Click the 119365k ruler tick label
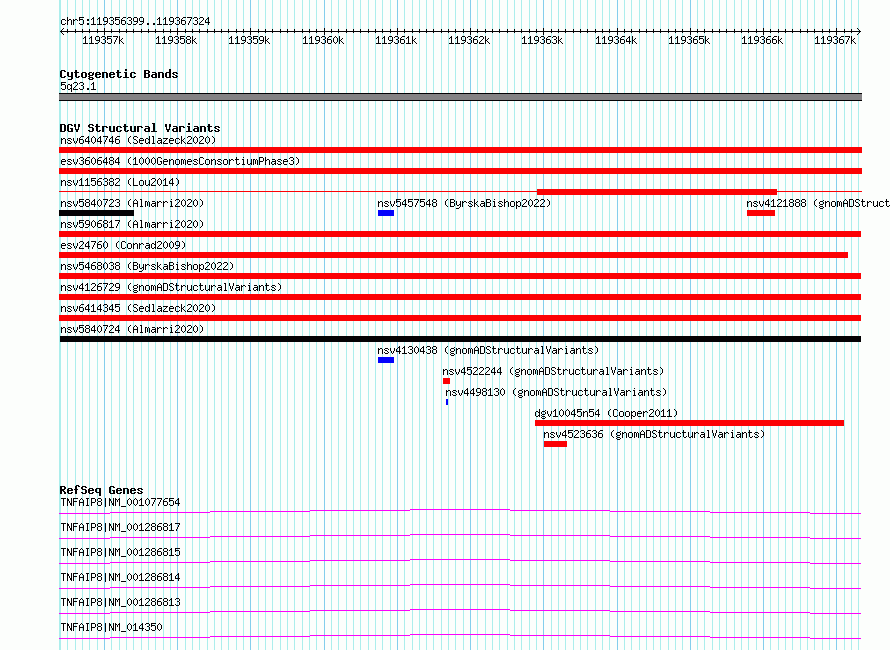 pos(689,40)
